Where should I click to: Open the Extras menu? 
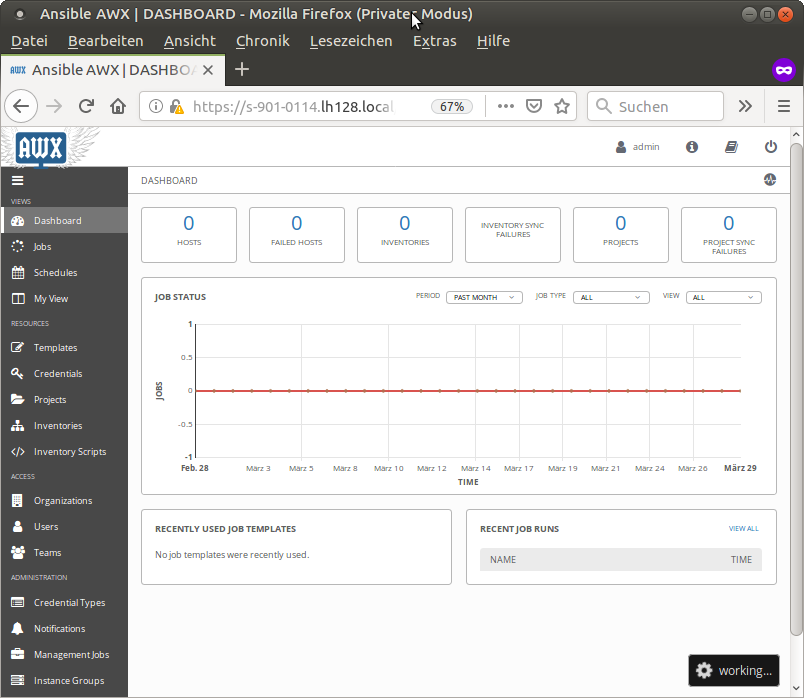tap(435, 41)
